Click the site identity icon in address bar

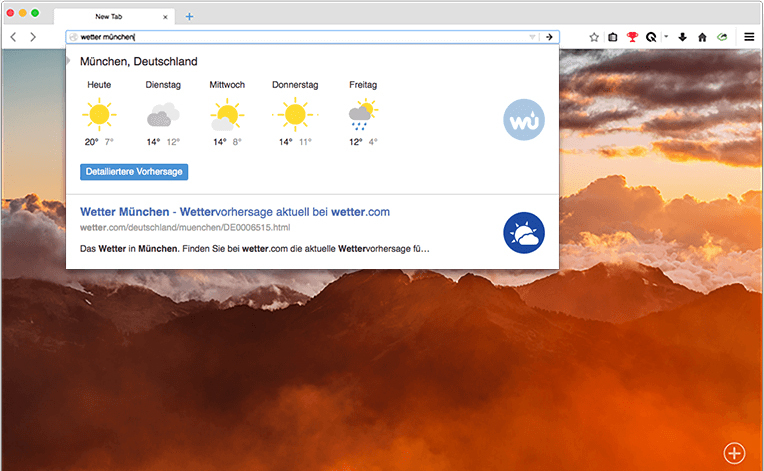[74, 37]
